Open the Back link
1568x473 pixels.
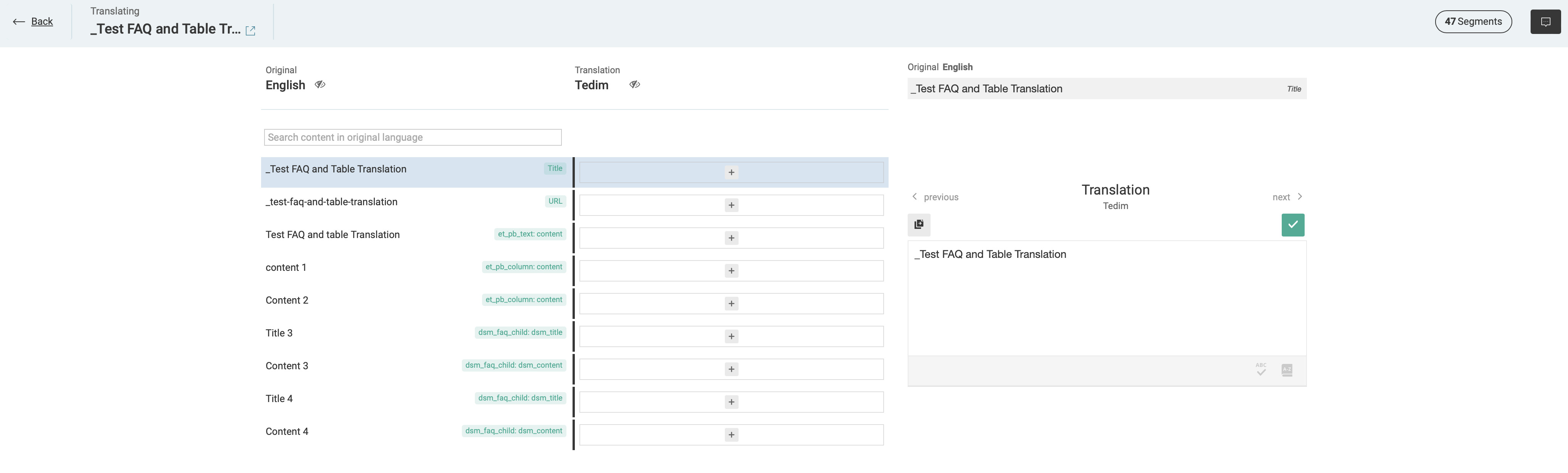[42, 21]
